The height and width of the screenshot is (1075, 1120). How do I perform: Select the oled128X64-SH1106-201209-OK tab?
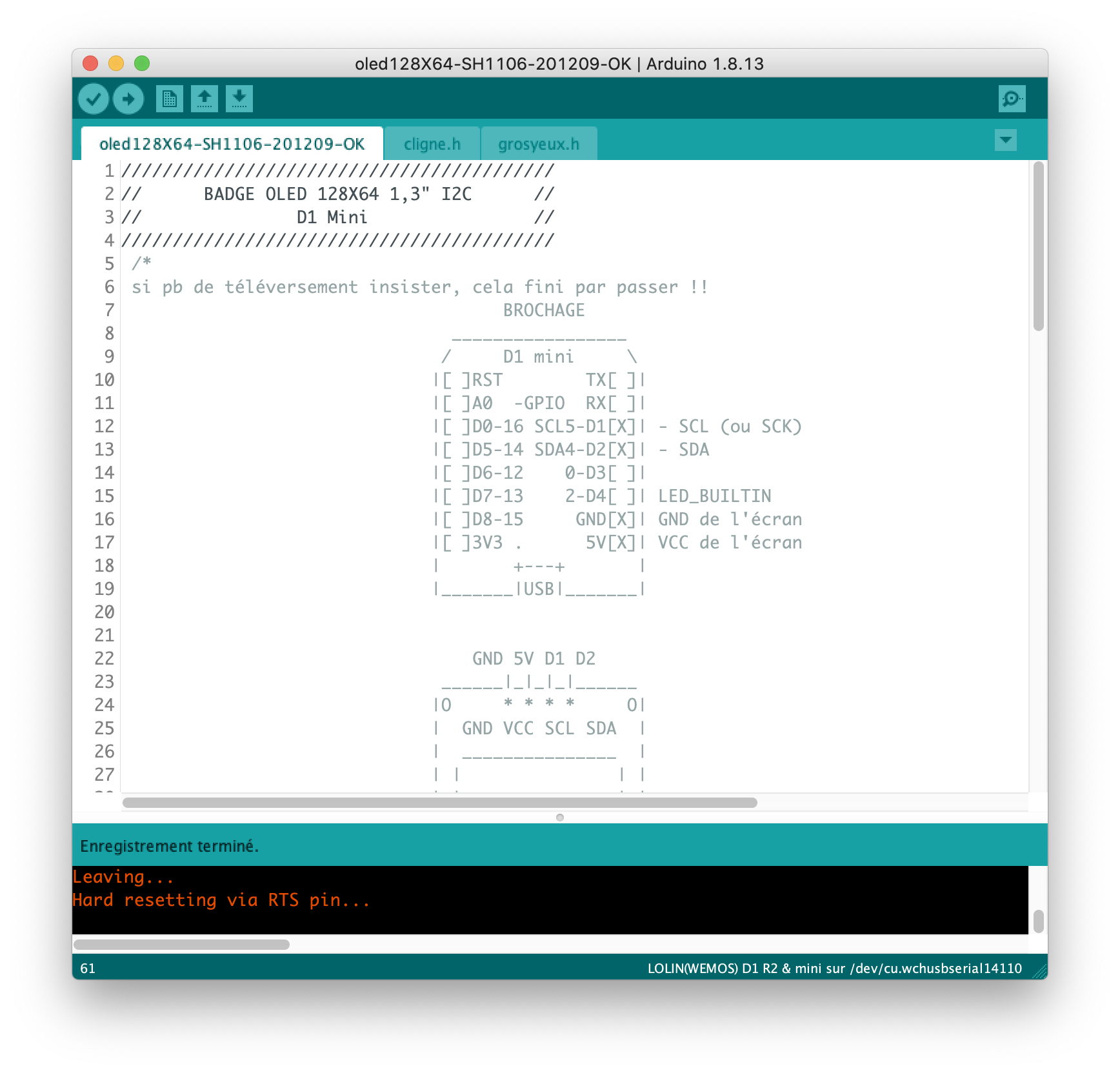pos(232,144)
